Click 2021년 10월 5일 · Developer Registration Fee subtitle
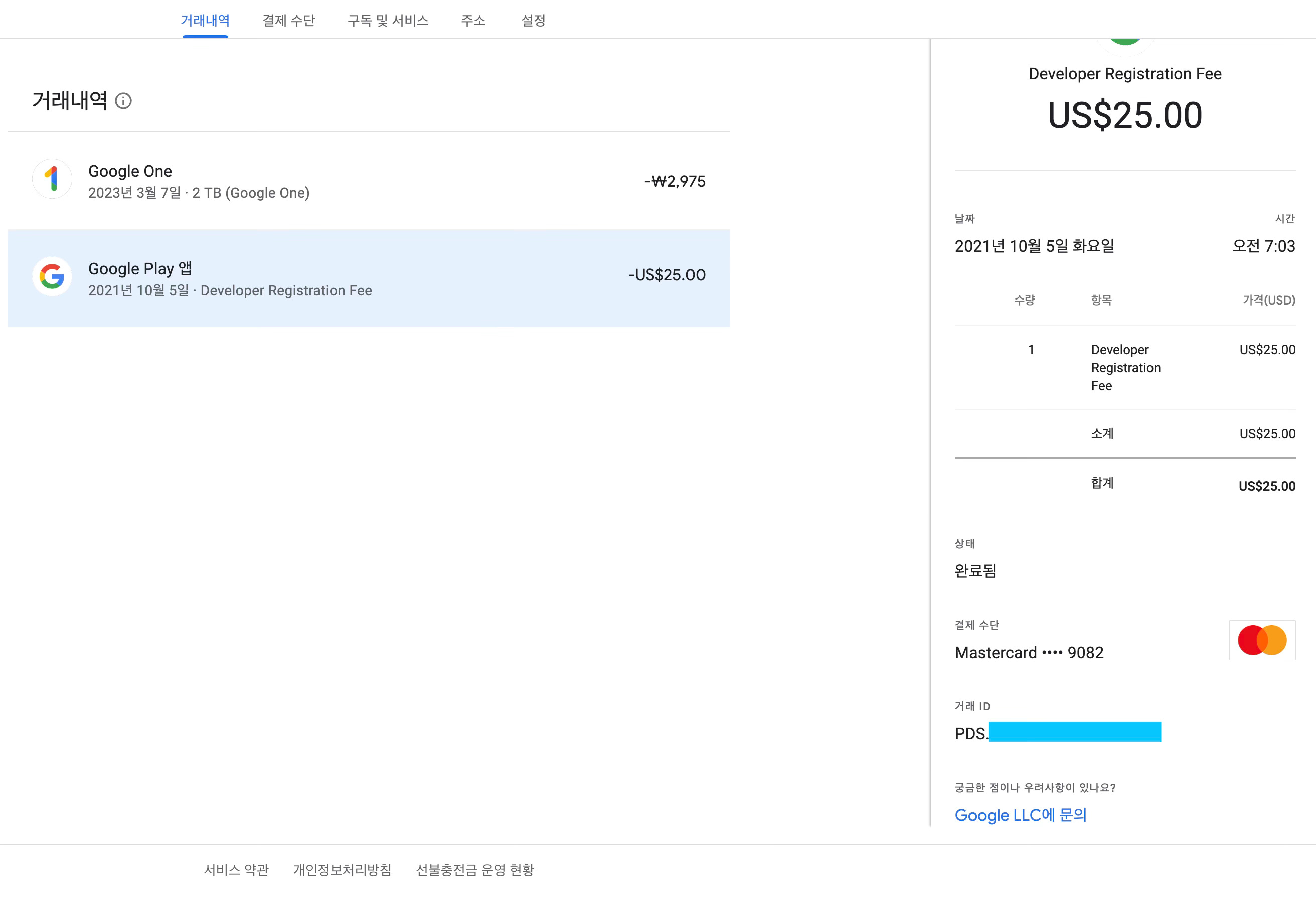This screenshot has height=897, width=1316. 230,290
